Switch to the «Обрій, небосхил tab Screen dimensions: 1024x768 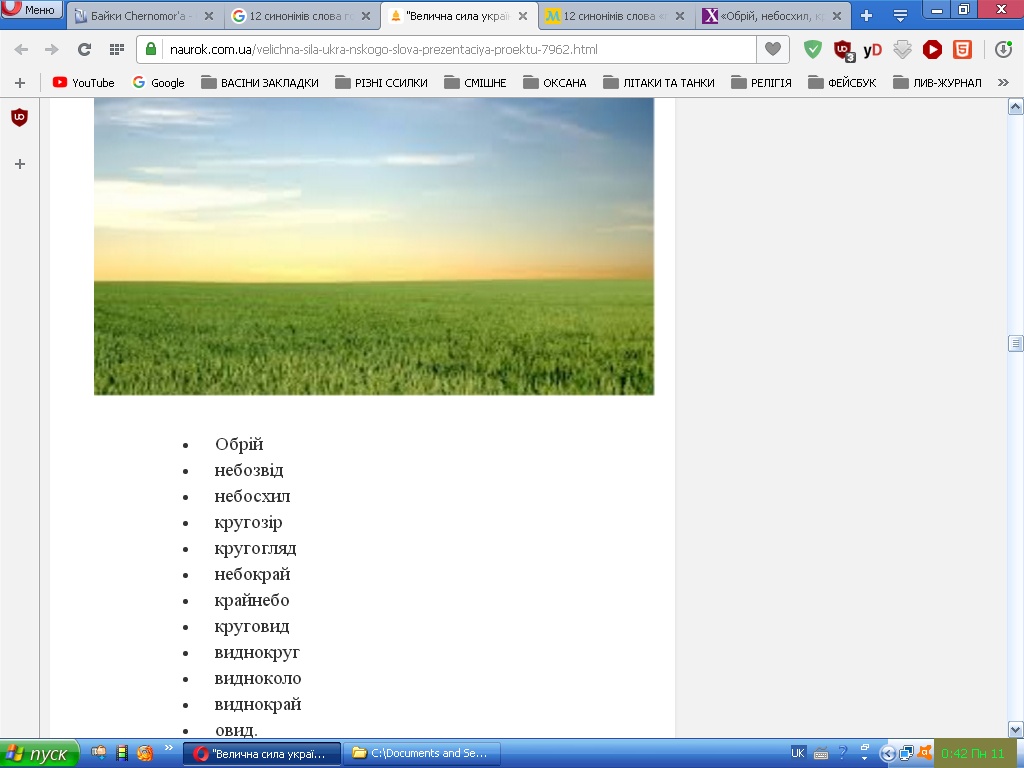pyautogui.click(x=773, y=16)
